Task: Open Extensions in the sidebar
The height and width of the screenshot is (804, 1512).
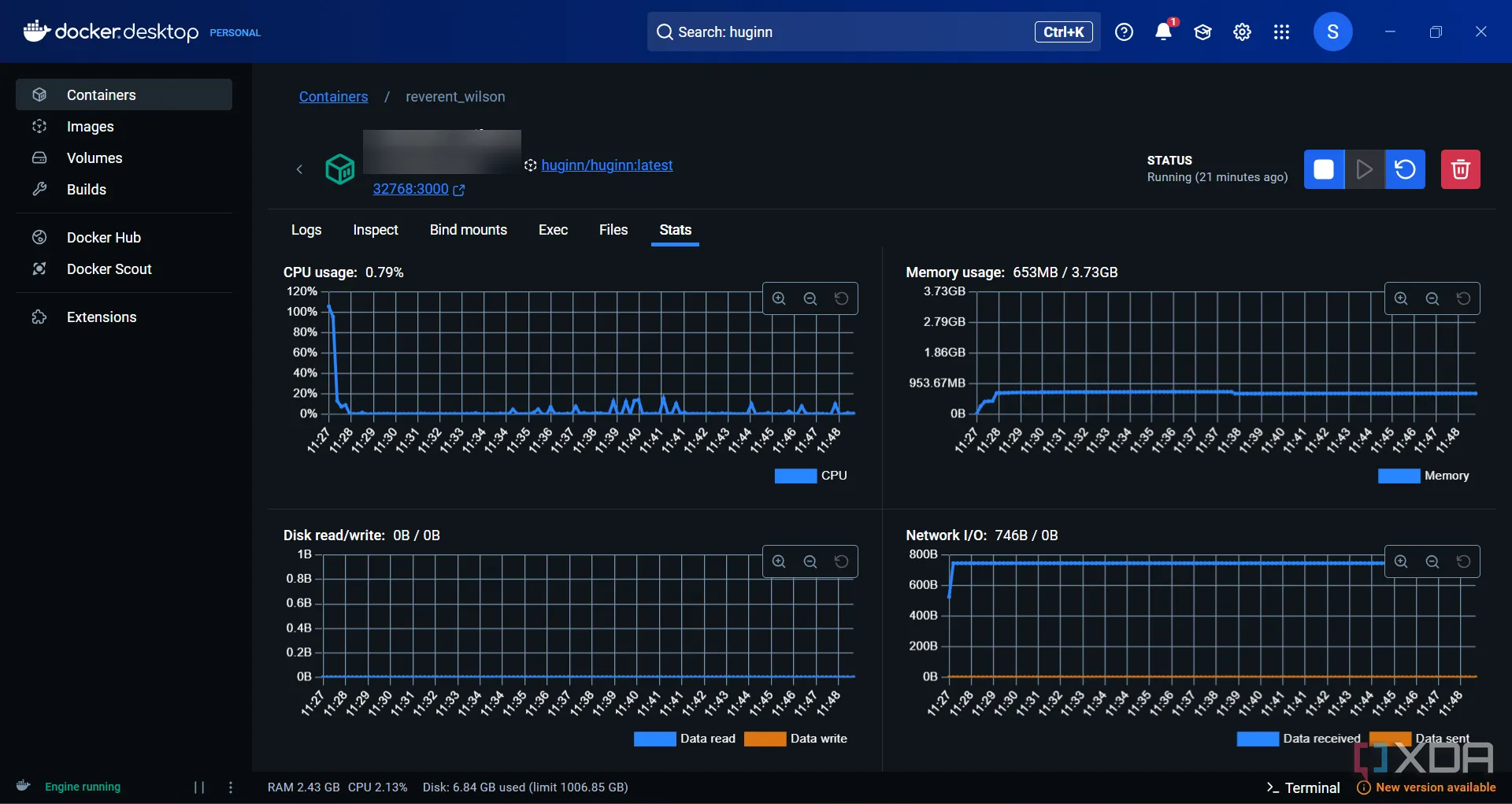Action: [124, 317]
